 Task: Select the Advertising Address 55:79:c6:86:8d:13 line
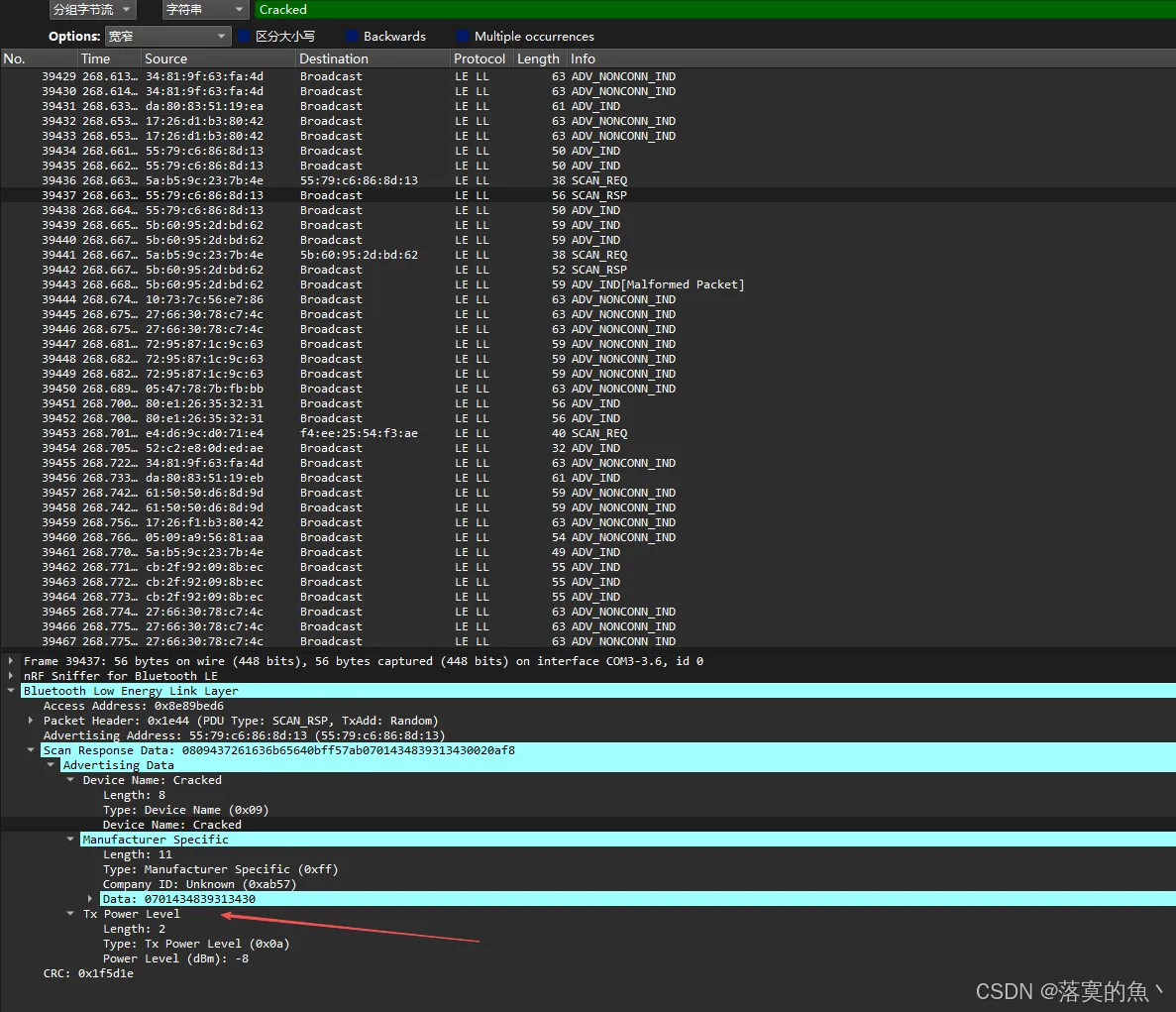tap(244, 735)
